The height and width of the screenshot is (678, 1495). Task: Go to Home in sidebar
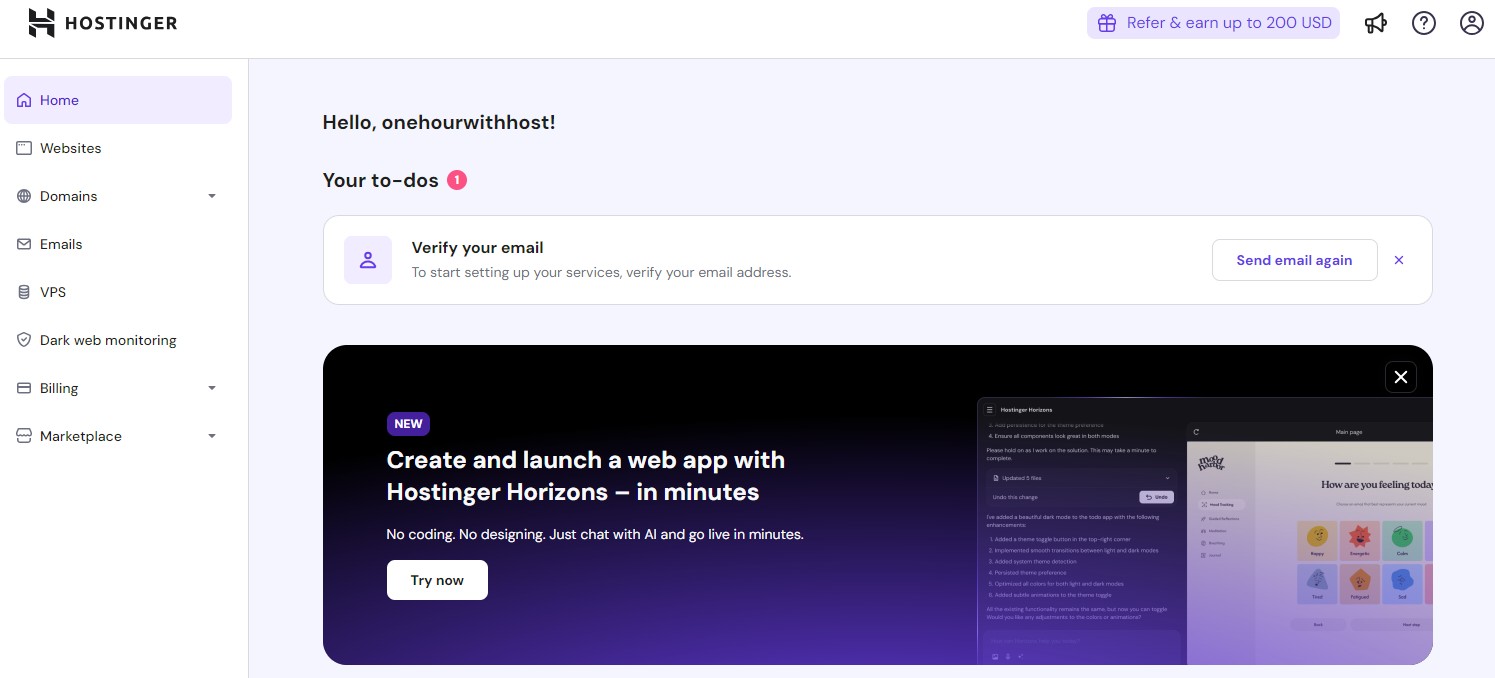click(118, 100)
